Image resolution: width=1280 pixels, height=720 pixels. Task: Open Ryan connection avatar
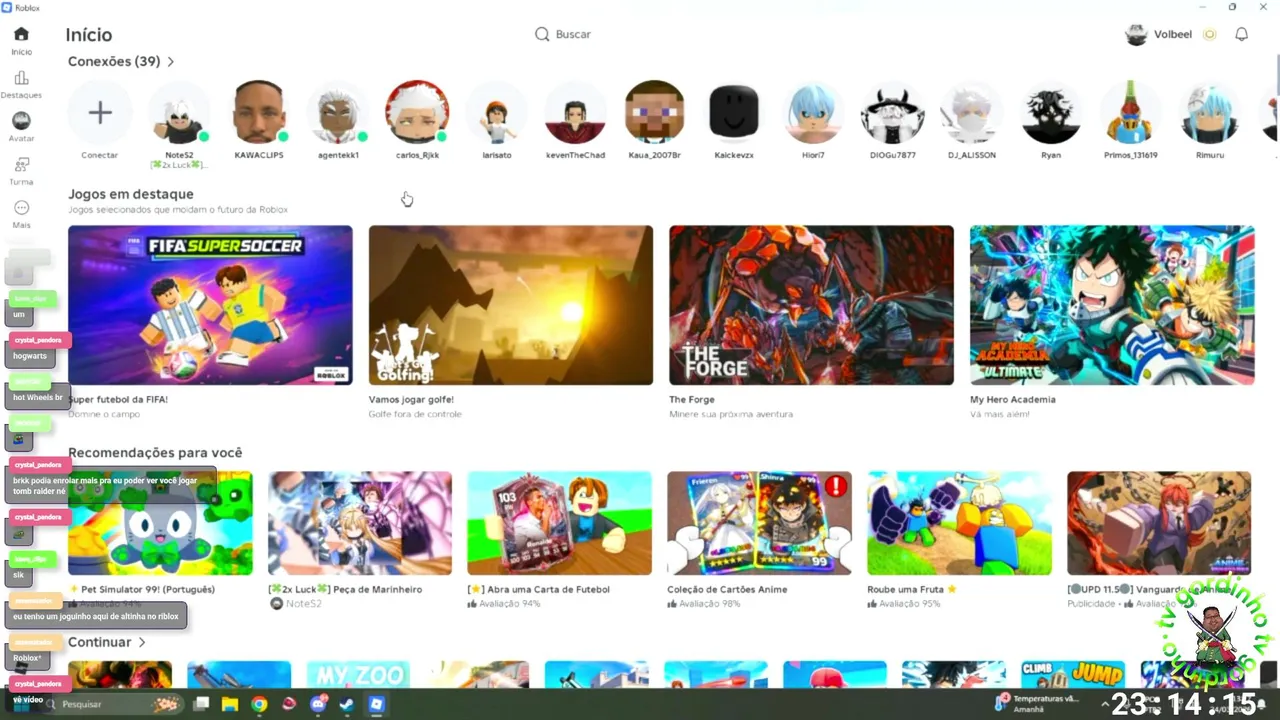[1050, 113]
